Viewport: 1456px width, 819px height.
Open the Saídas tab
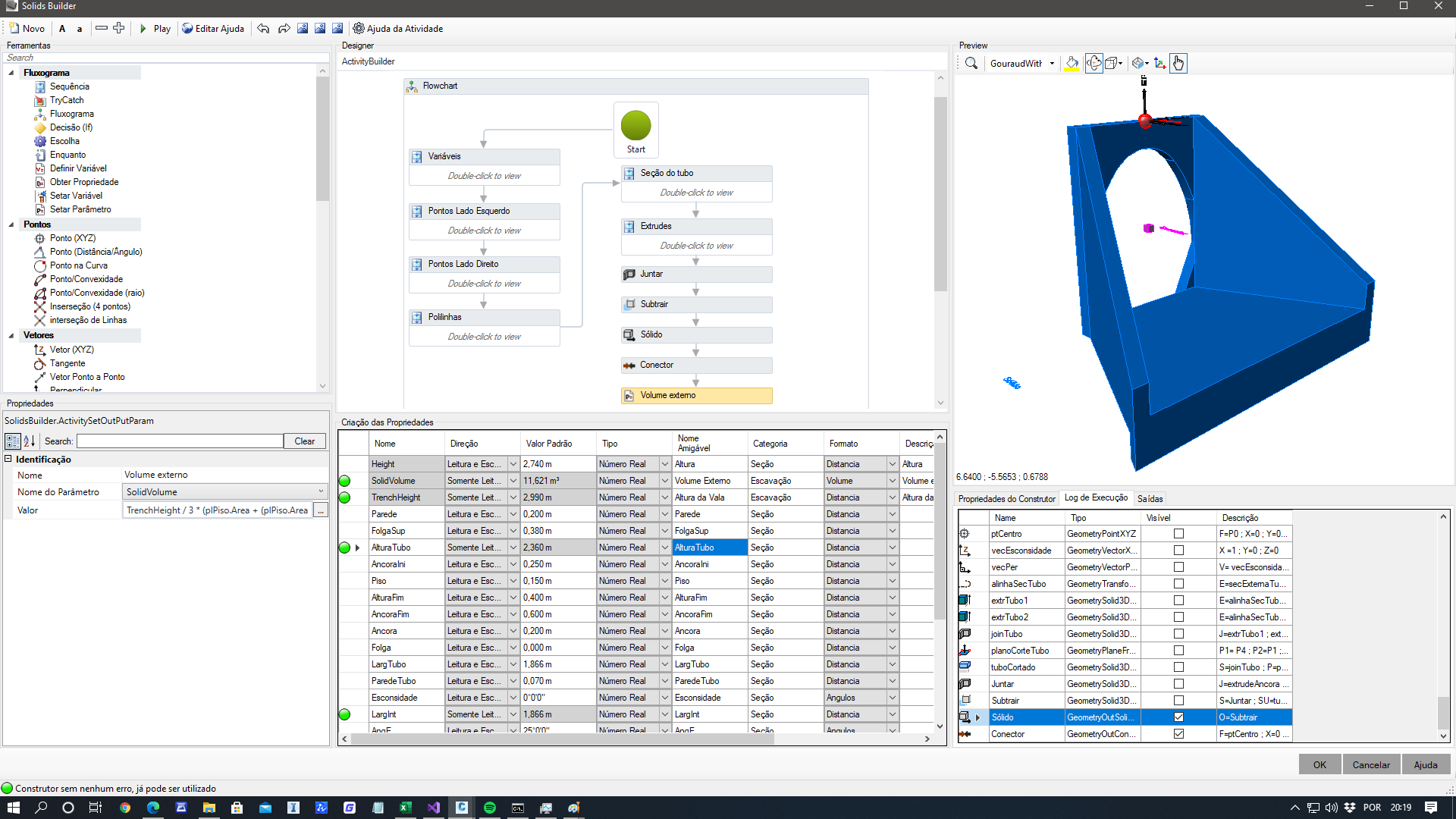(1150, 499)
